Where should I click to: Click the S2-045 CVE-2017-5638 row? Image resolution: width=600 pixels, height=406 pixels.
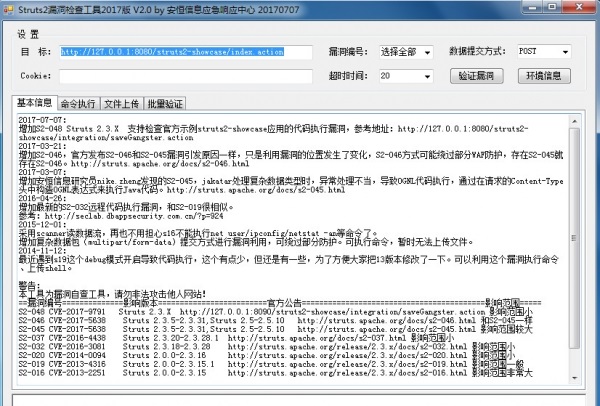click(276, 329)
